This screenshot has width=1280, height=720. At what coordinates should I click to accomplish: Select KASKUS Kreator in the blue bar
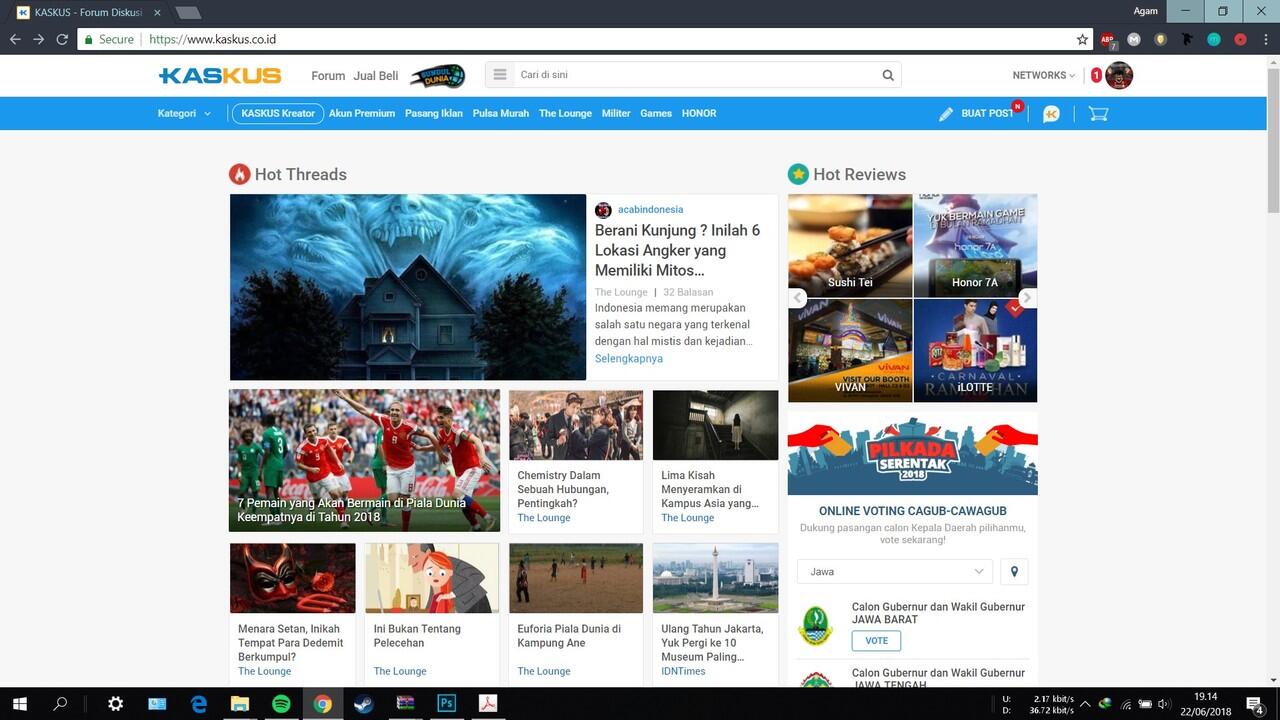pos(278,114)
